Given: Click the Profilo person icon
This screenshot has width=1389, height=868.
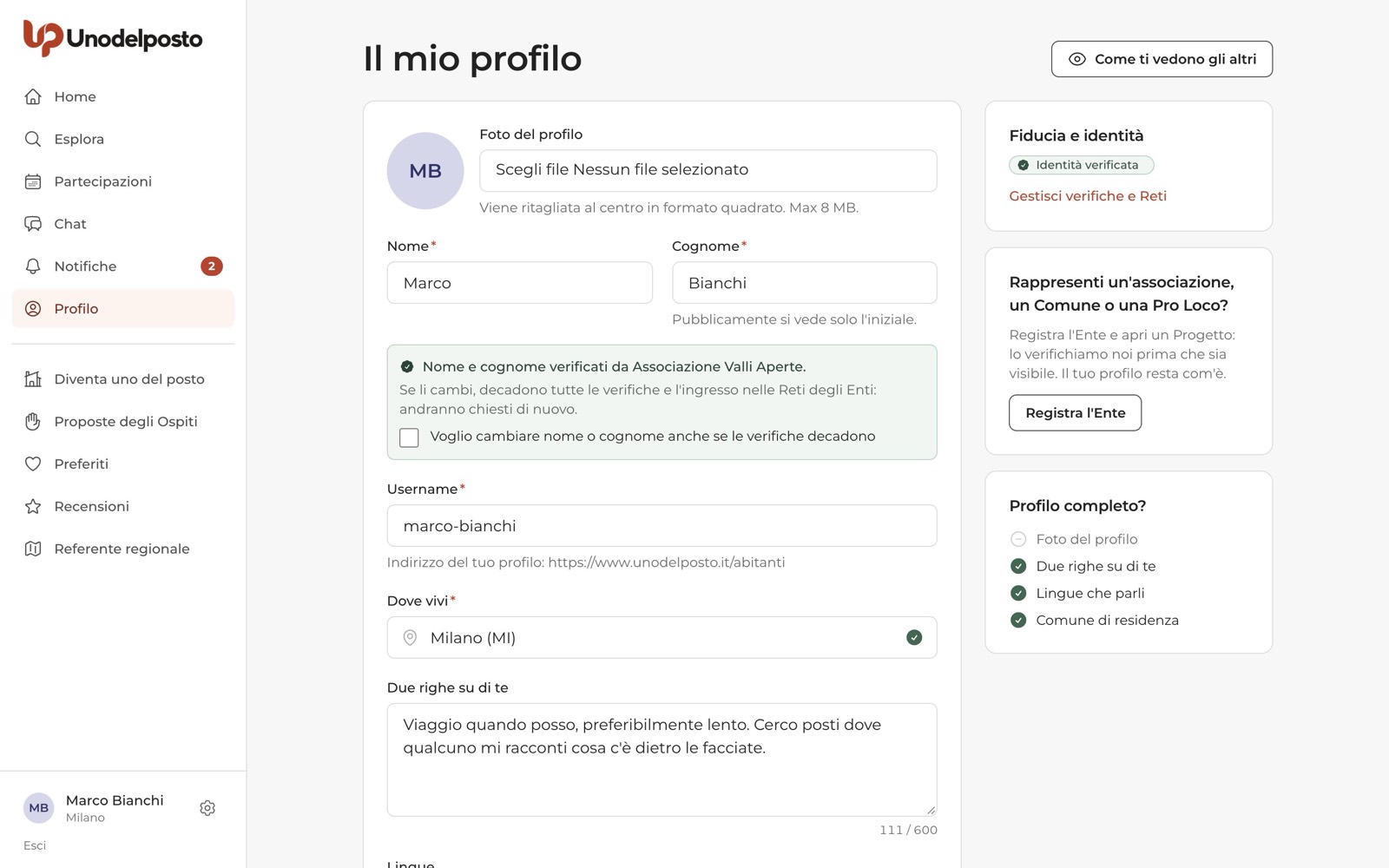Looking at the screenshot, I should tap(33, 309).
